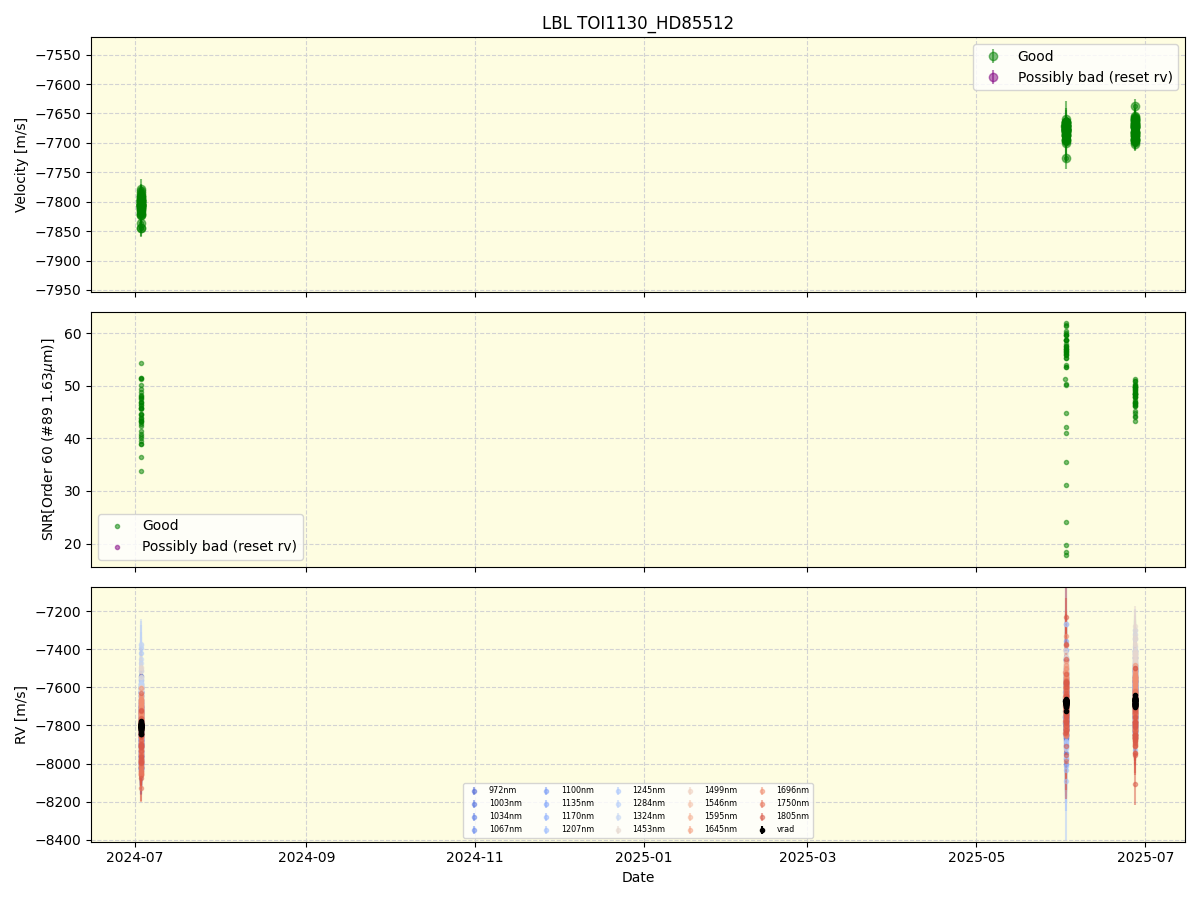
Task: Click the 40 SNR tick label
Action: (x=75, y=439)
